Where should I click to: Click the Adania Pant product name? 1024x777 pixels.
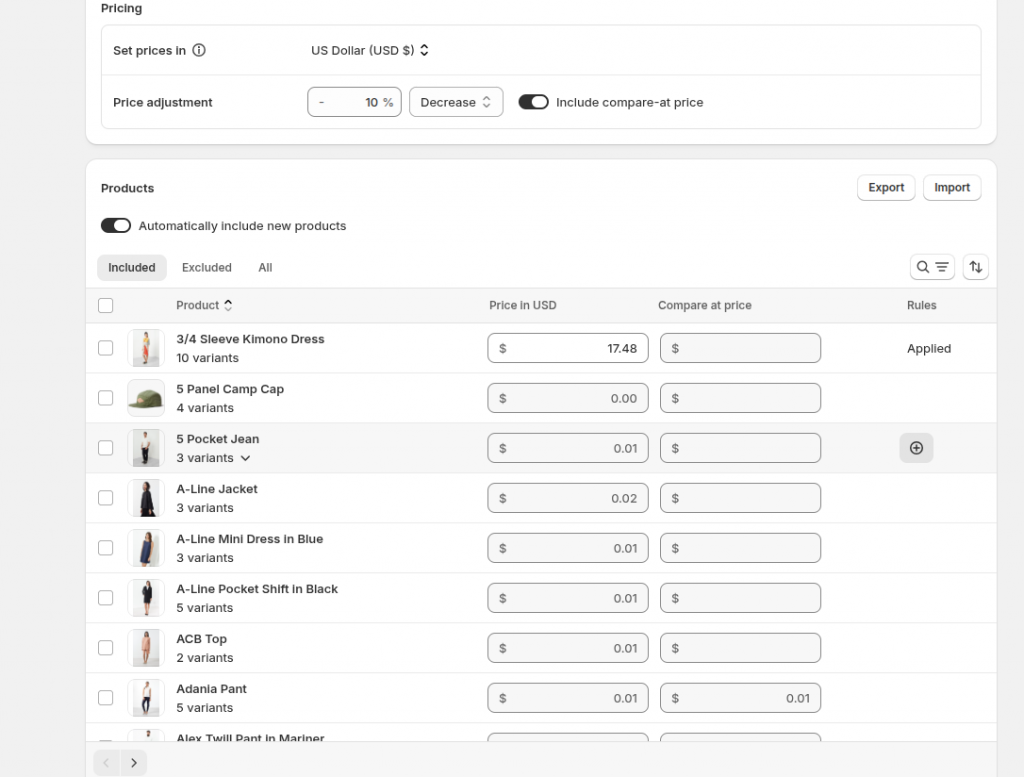pyautogui.click(x=212, y=689)
